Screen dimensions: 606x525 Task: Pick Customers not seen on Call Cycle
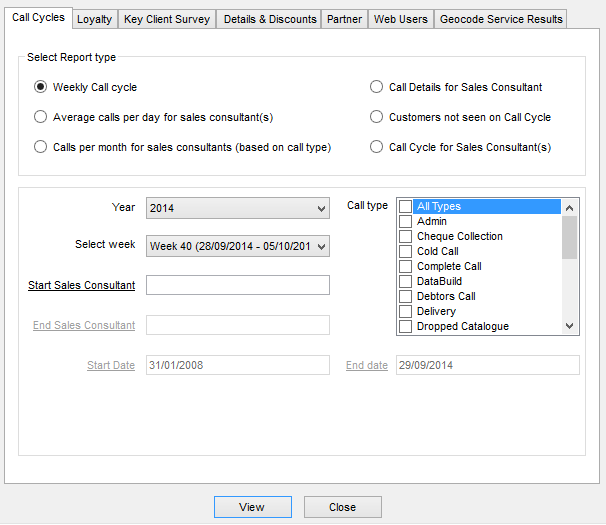377,117
